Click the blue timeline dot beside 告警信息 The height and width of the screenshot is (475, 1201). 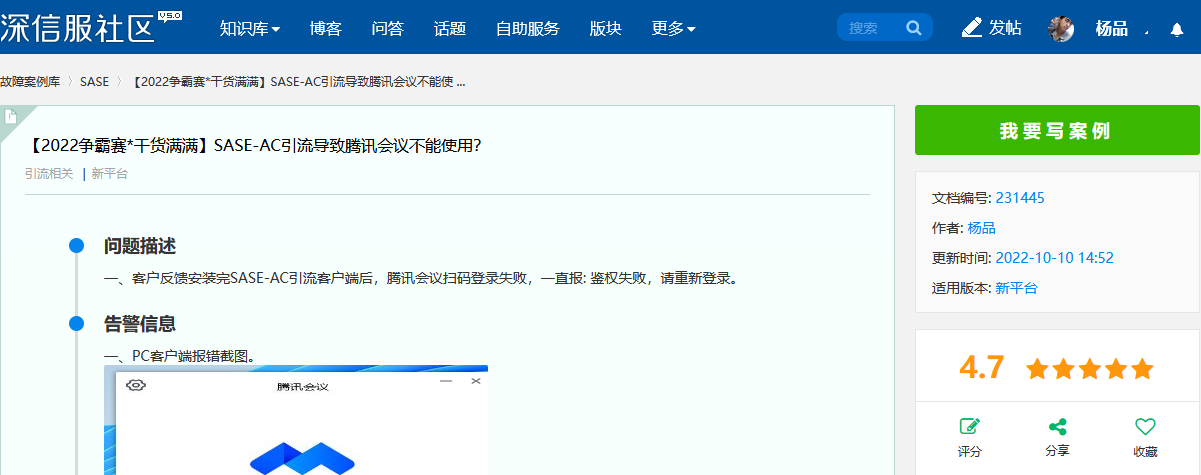[76, 323]
